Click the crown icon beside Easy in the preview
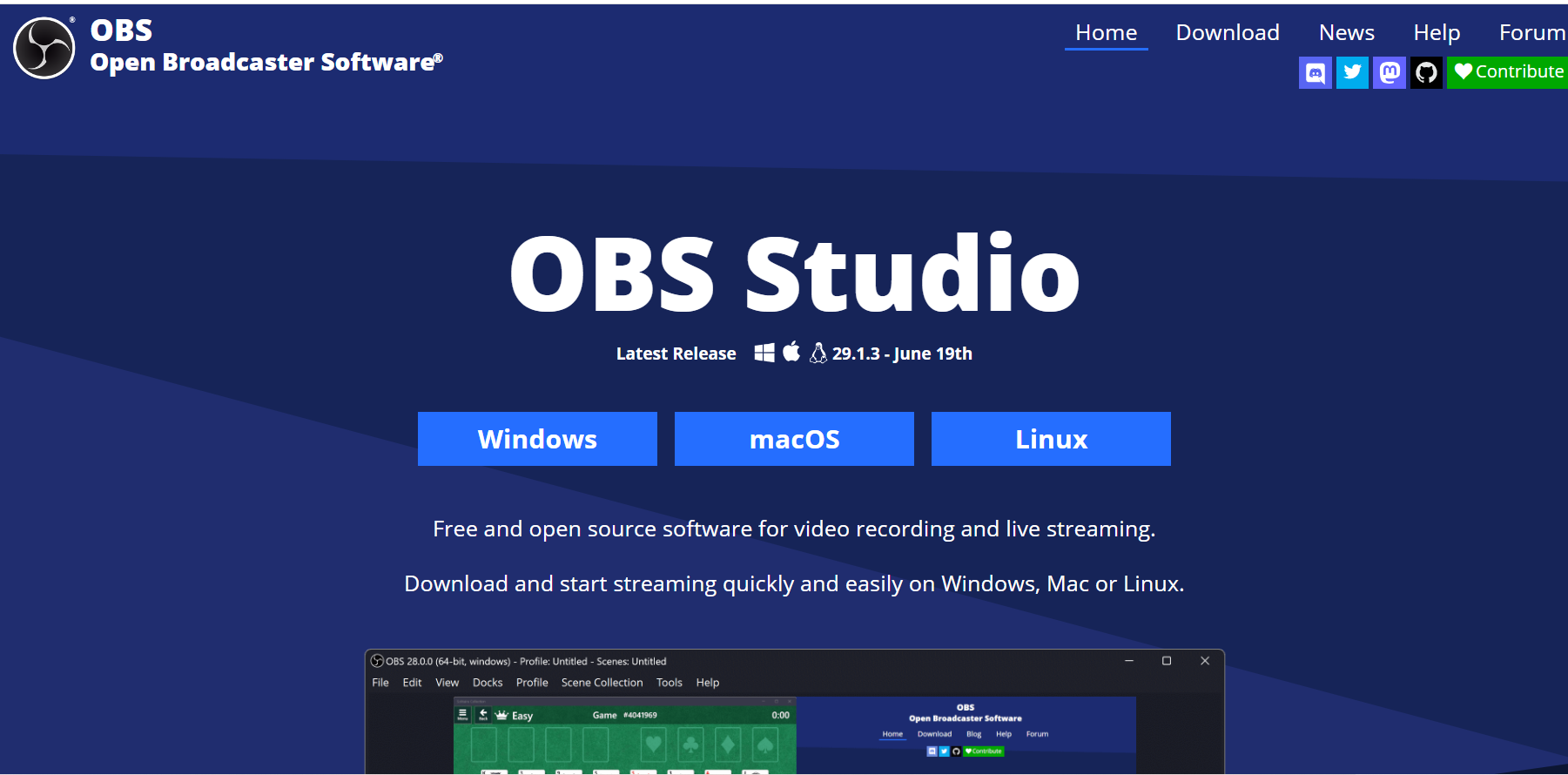 click(x=501, y=715)
